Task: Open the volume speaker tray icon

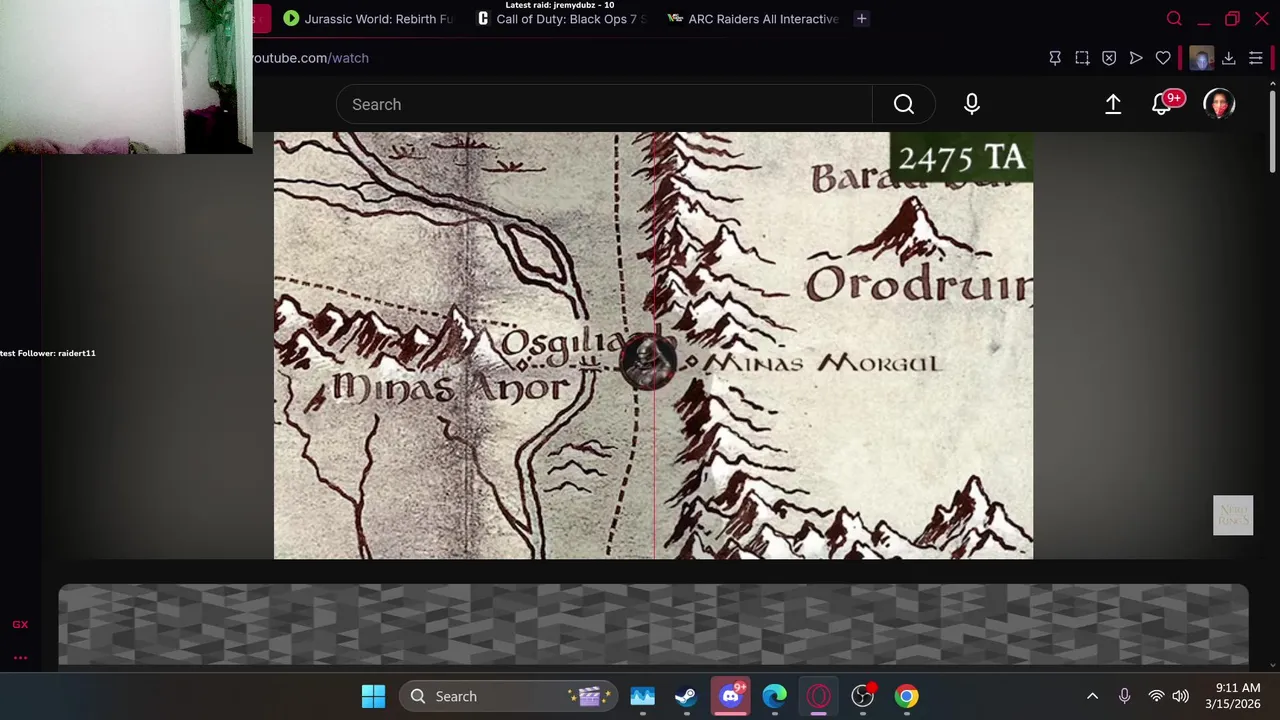Action: (1180, 696)
